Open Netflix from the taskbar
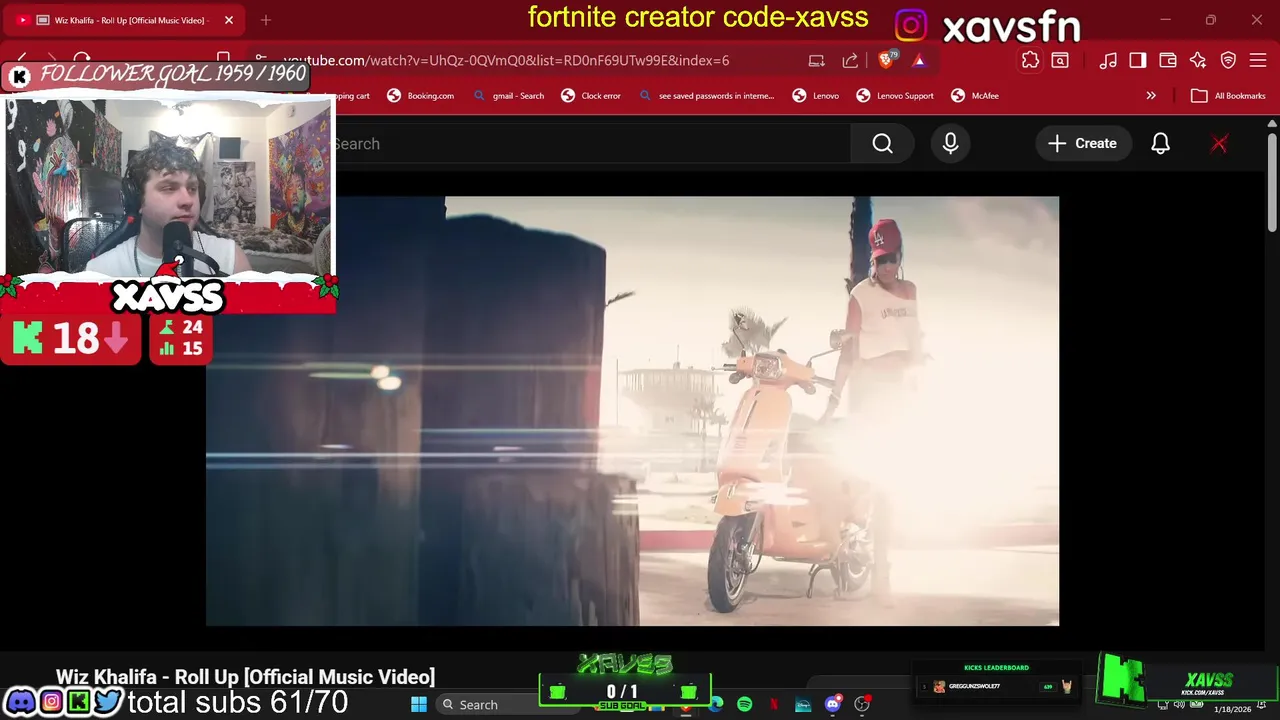 click(x=774, y=705)
